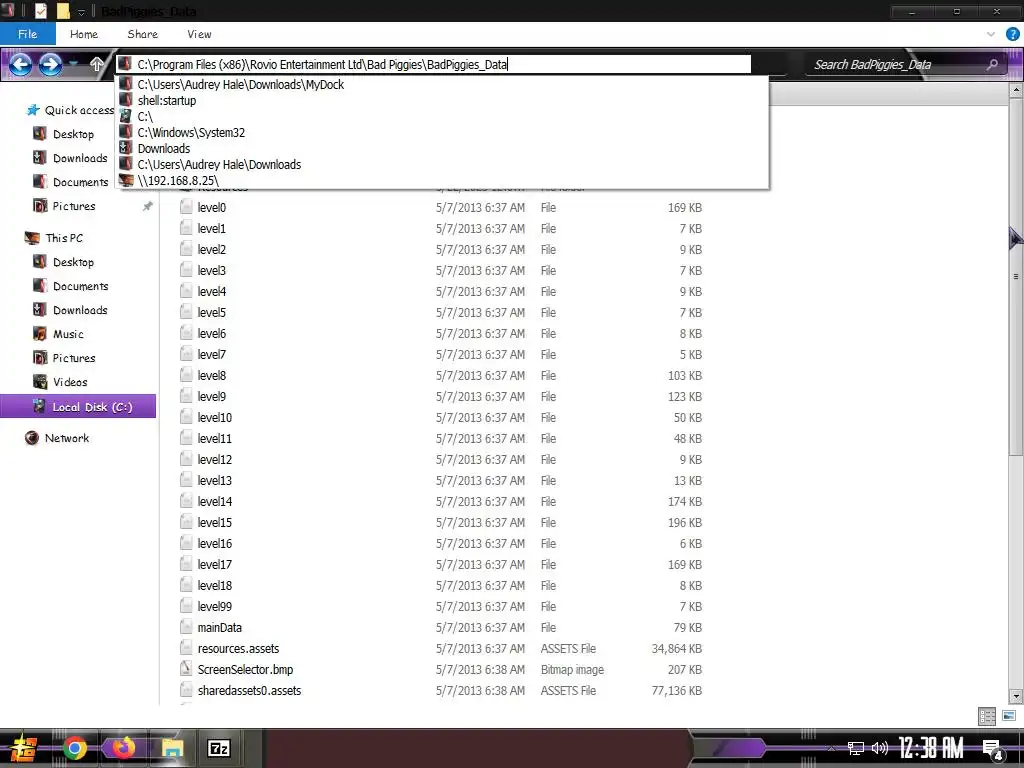Choose the shell:startup suggestion

(441, 101)
